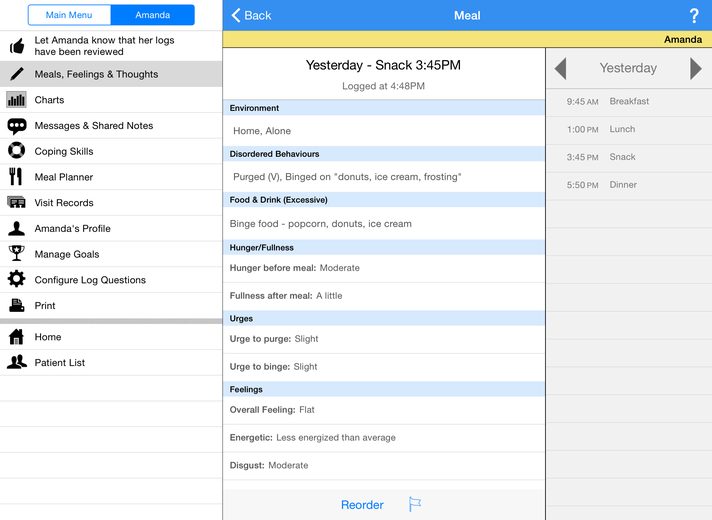Select the 1:00 PM Lunch entry
Viewport: 712px width, 520px height.
[629, 129]
